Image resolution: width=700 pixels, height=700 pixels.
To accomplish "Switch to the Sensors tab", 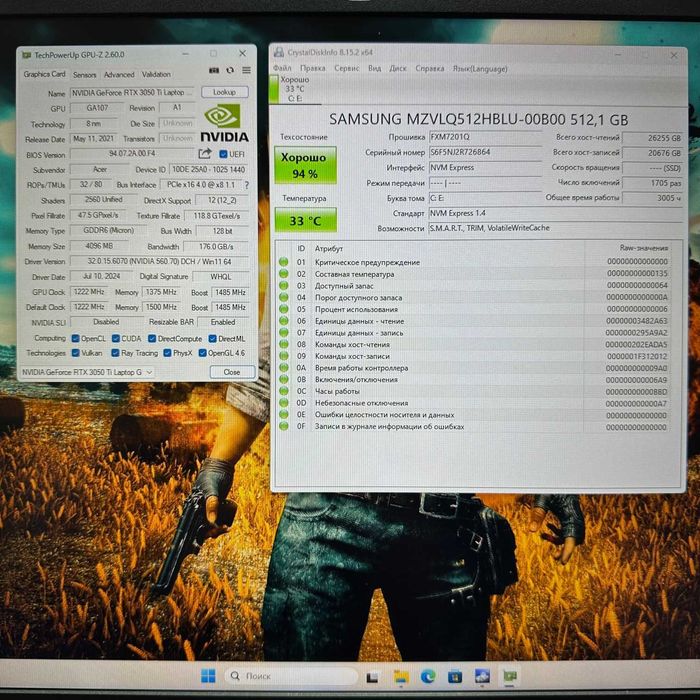I will (84, 75).
